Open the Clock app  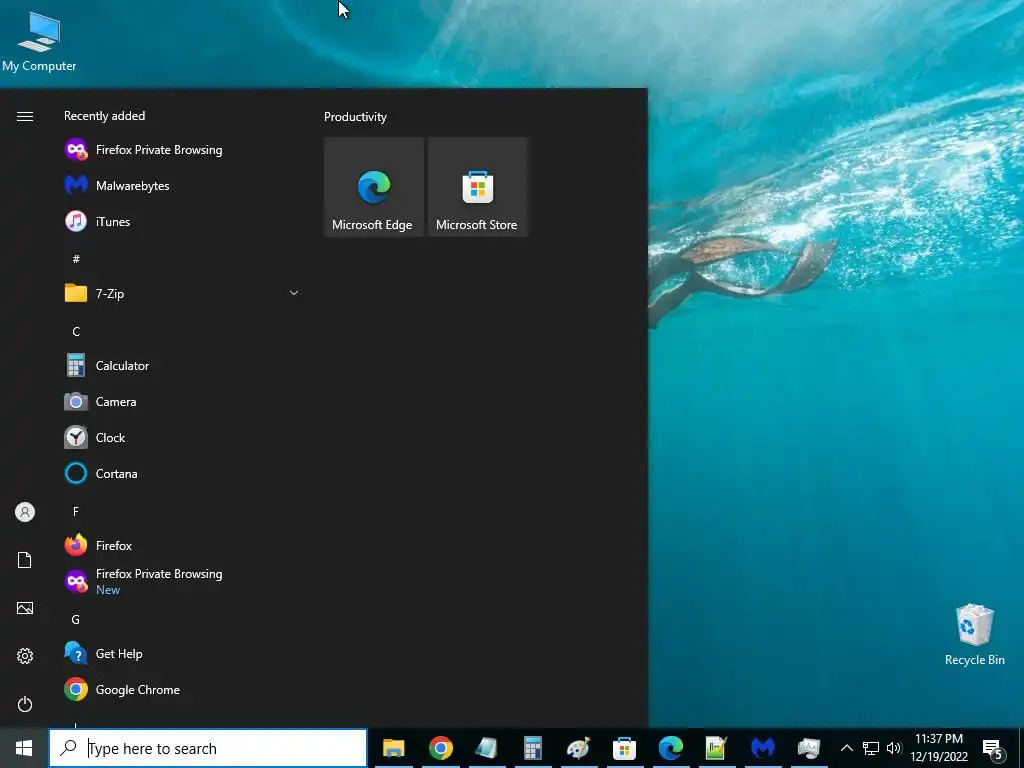[x=183, y=438]
